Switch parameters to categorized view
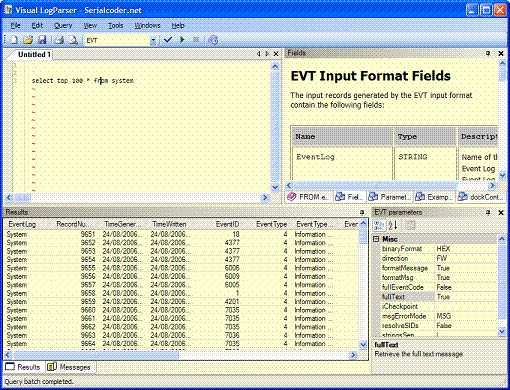The width and height of the screenshot is (510, 390). (379, 225)
